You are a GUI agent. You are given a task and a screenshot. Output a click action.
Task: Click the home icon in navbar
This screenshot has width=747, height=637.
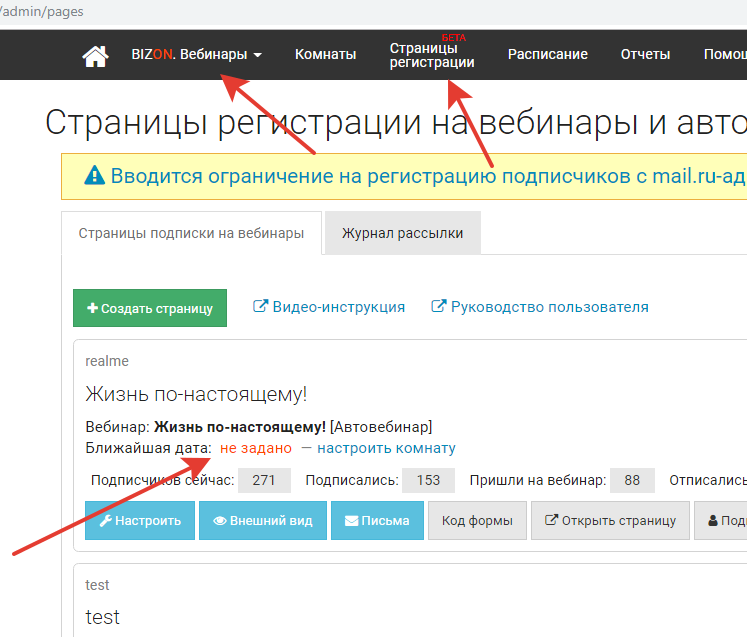(95, 56)
